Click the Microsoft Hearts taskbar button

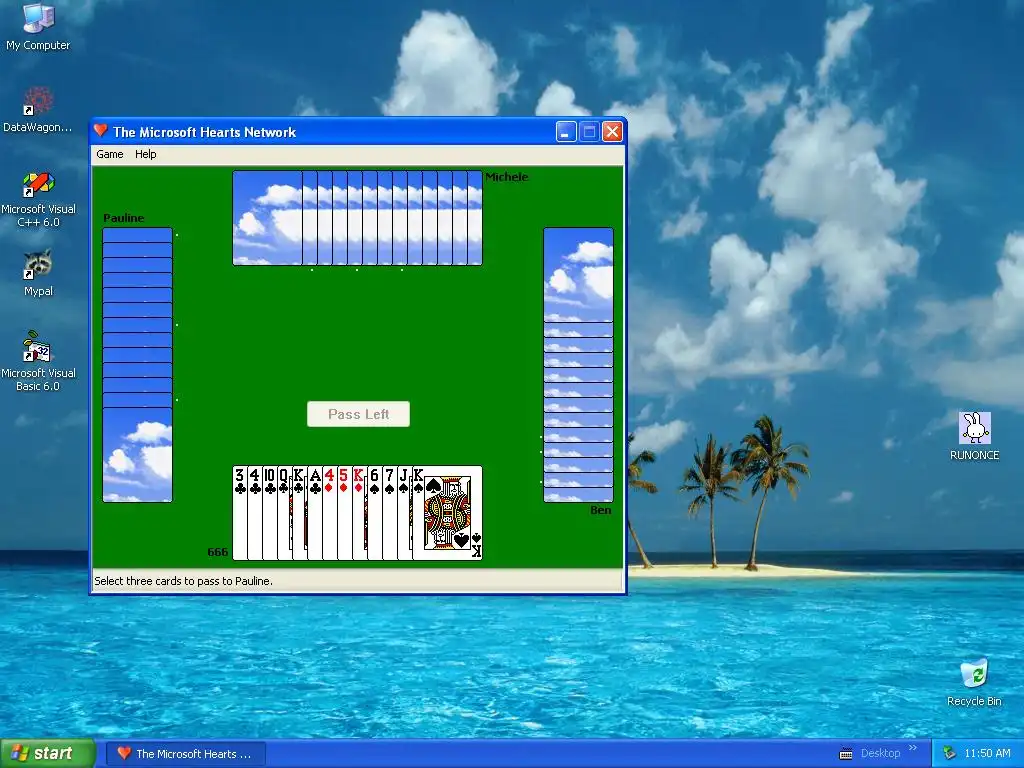185,754
